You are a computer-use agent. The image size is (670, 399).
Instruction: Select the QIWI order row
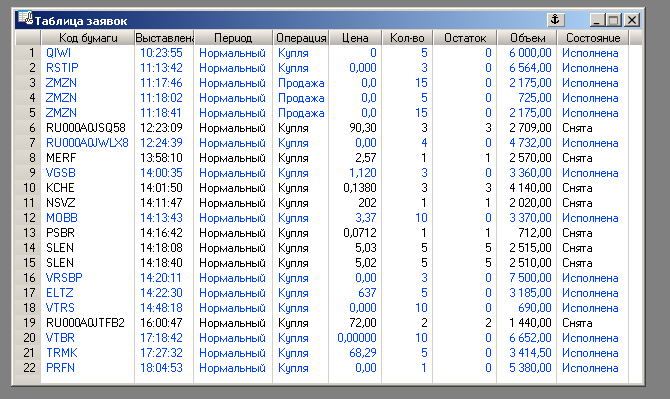[329, 53]
